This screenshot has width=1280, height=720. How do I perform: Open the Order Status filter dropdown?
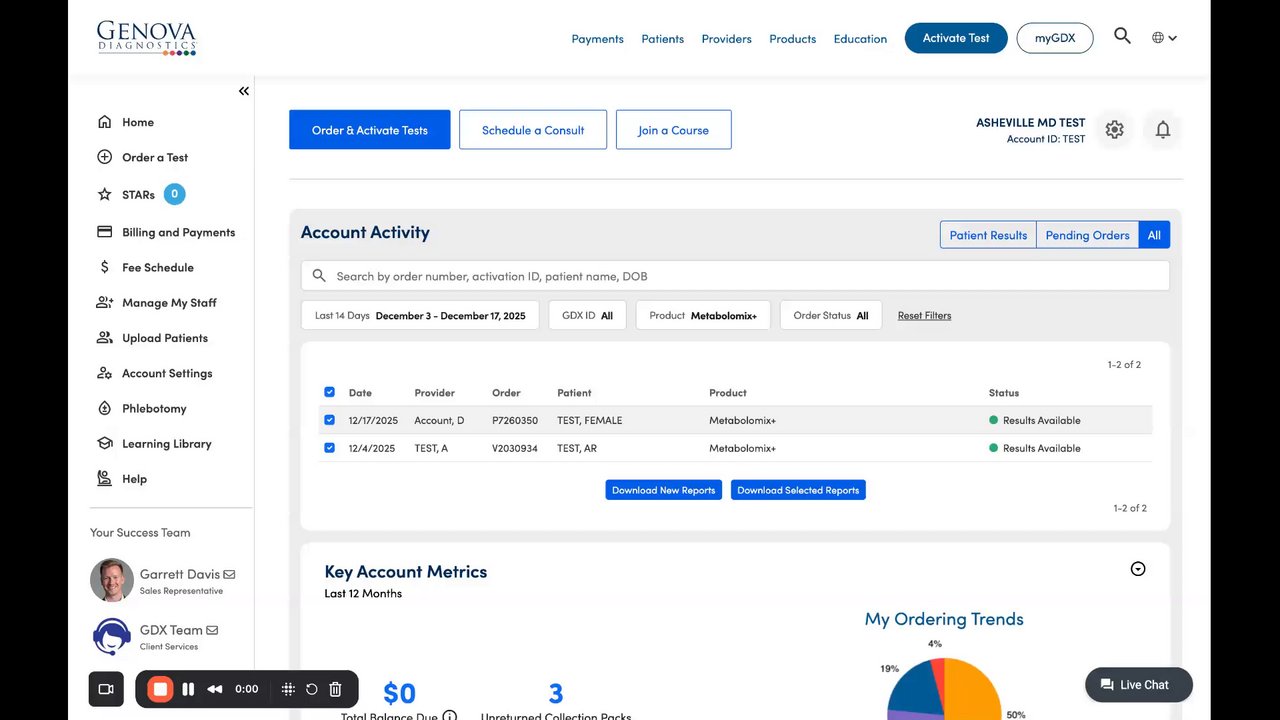tap(831, 315)
